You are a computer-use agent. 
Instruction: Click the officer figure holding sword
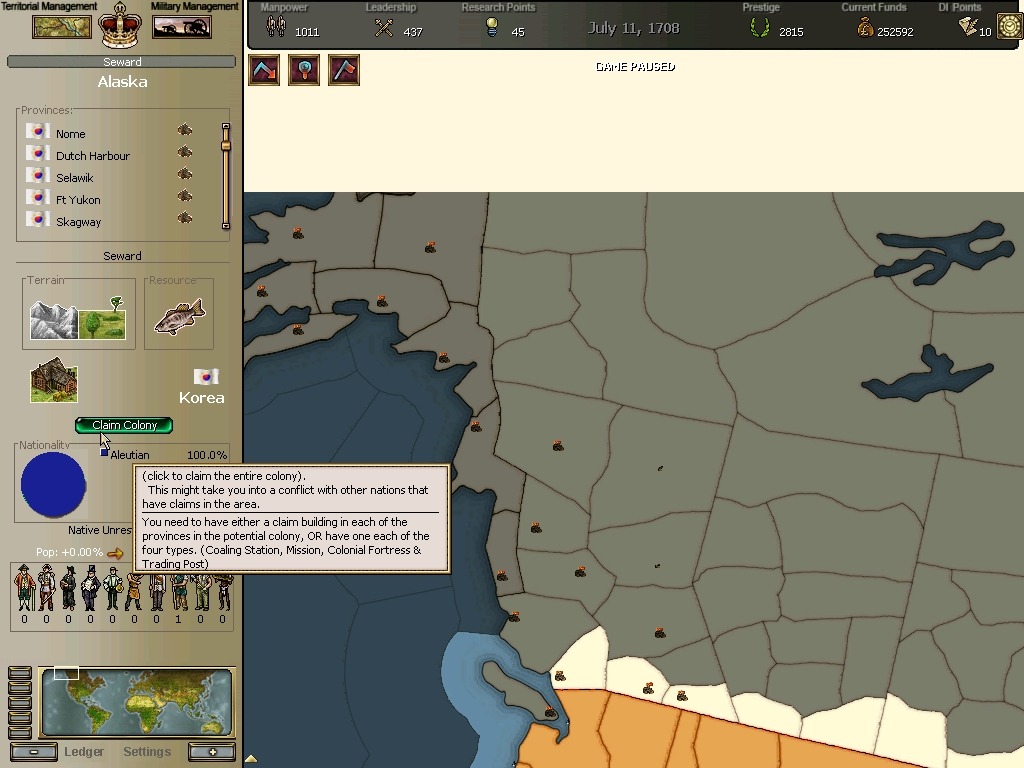(x=46, y=588)
